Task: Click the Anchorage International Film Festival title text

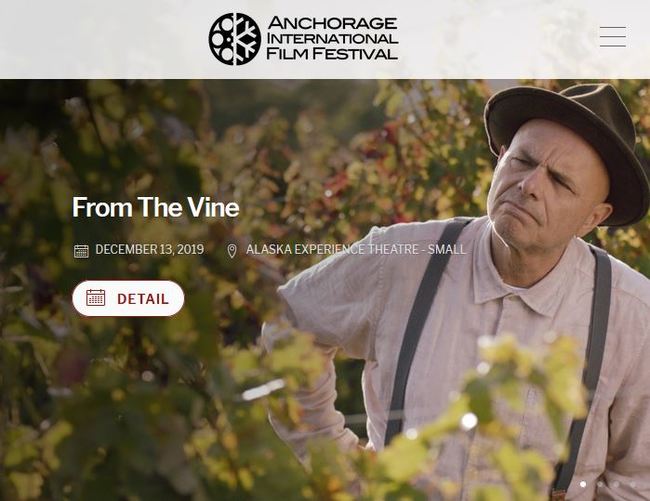Action: (332, 38)
